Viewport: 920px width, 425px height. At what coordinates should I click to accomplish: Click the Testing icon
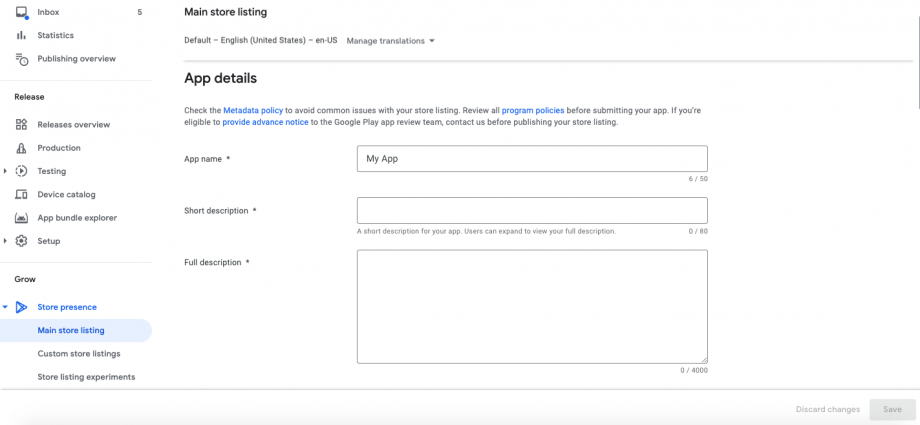(x=21, y=171)
